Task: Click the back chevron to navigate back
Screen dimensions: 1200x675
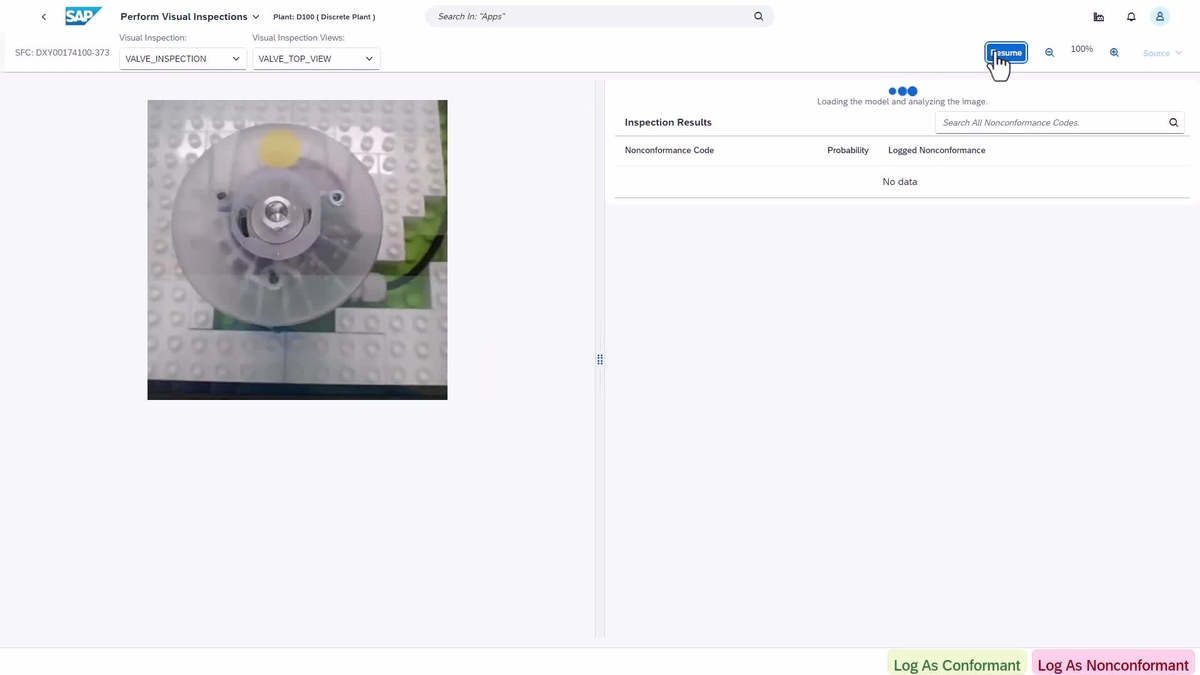Action: coord(43,16)
